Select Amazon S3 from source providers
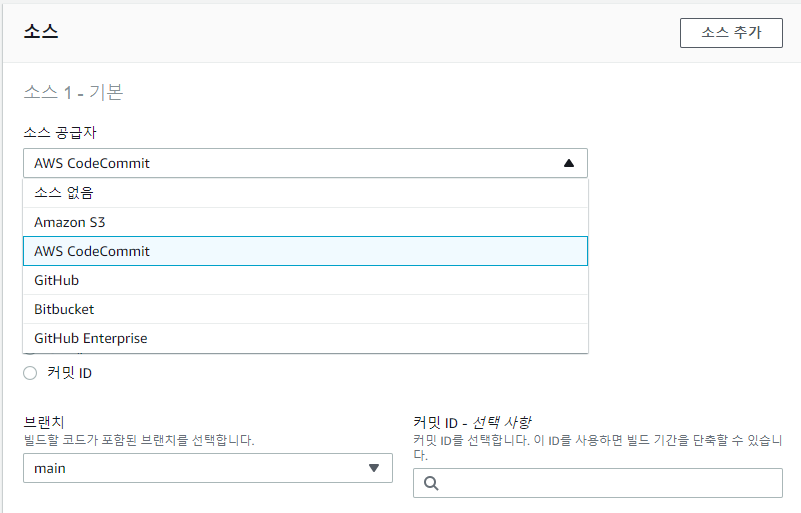Screen dimensions: 801x513 click(305, 222)
